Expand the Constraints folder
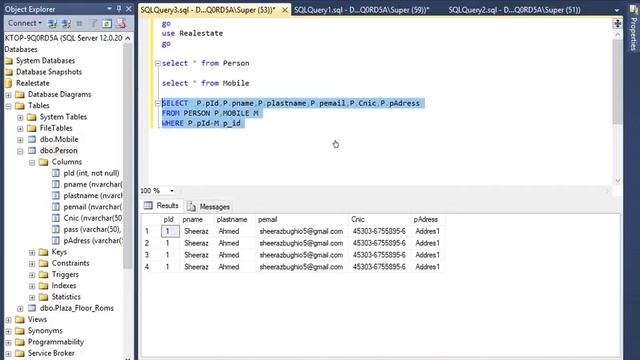The width and height of the screenshot is (640, 360). pos(32,264)
